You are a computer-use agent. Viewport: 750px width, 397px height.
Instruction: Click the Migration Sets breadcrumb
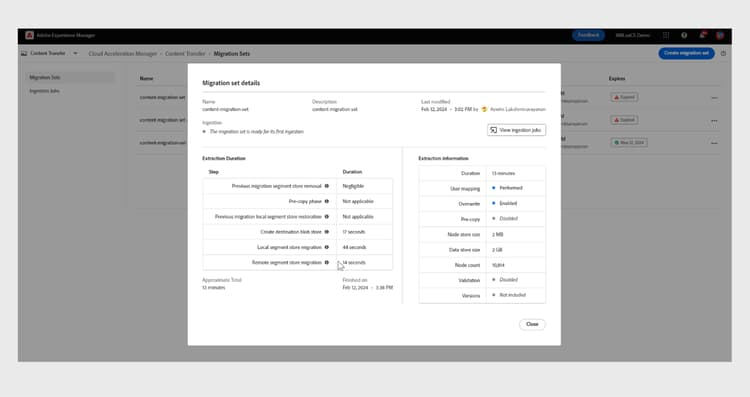pos(232,54)
